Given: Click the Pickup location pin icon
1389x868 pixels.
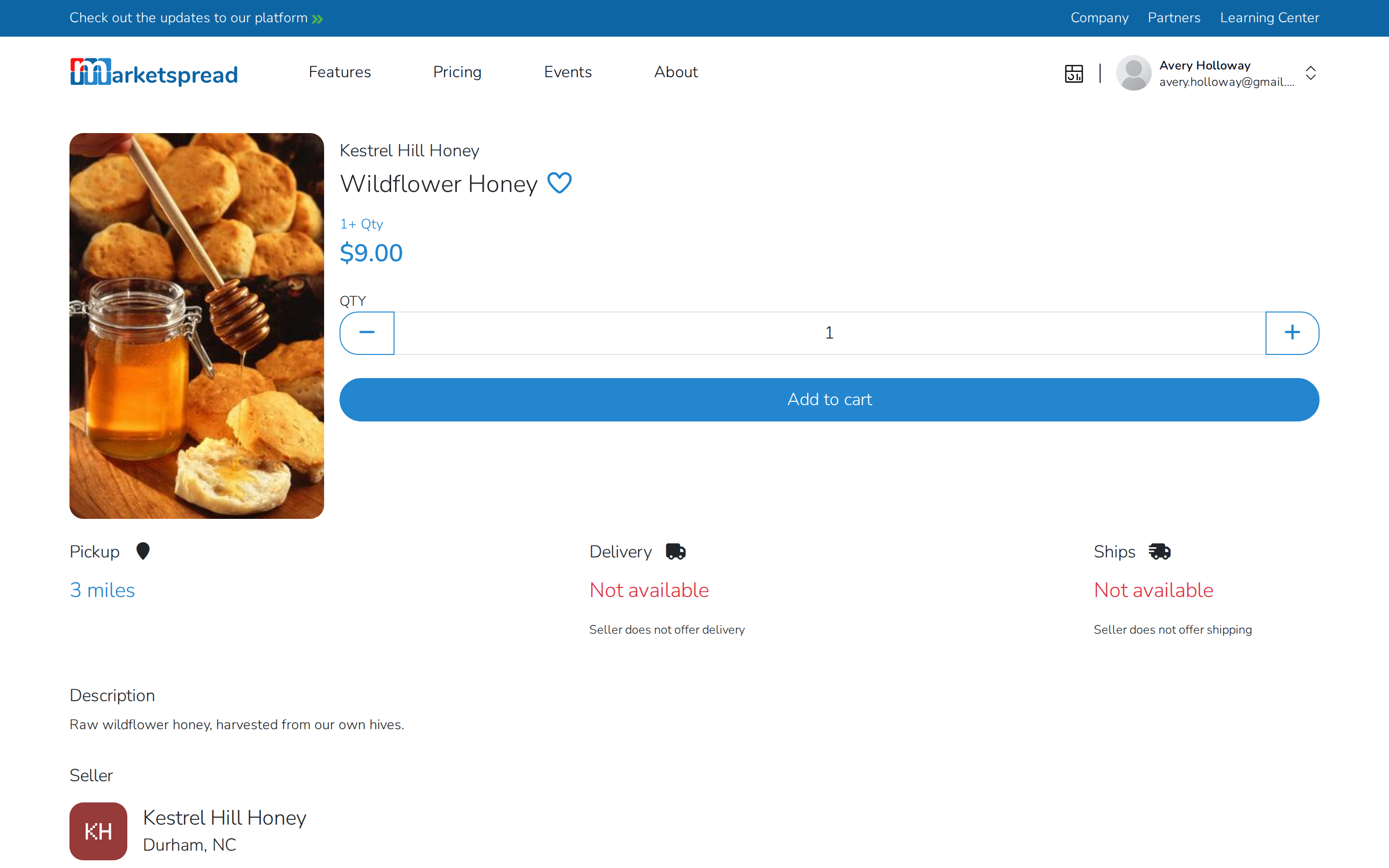Looking at the screenshot, I should (x=143, y=551).
